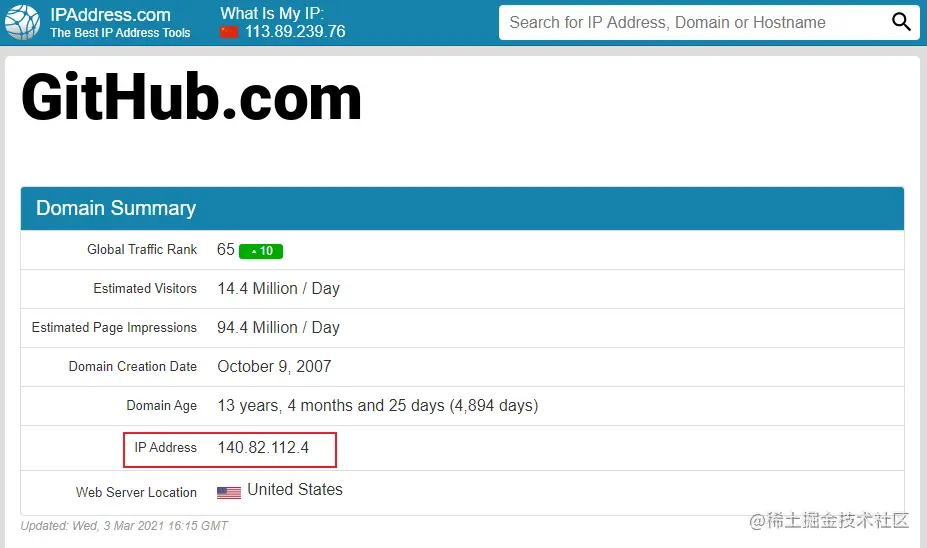
Task: Click the IPAddress.com globe logo
Action: [22, 22]
